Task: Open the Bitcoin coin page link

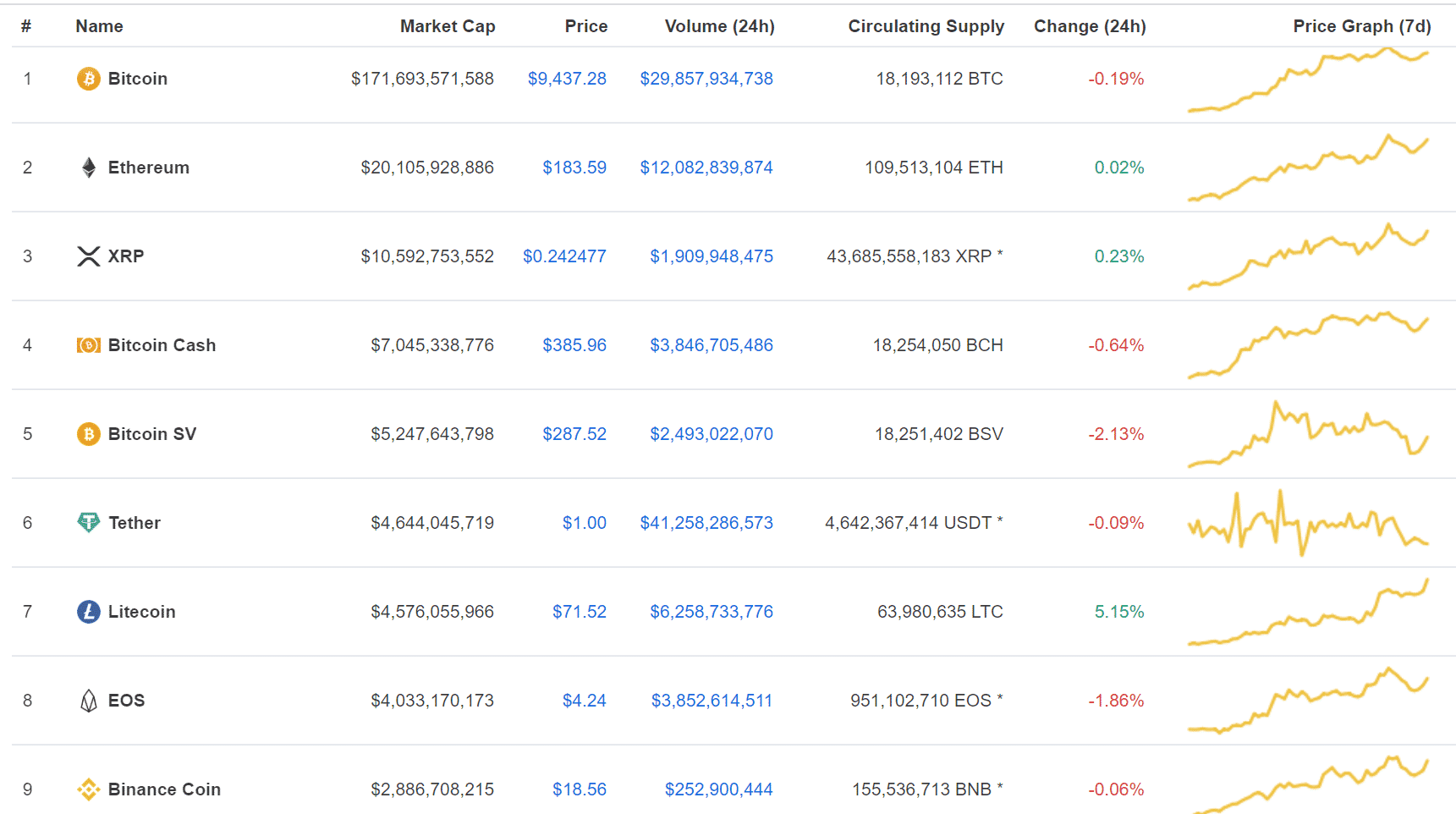Action: tap(138, 79)
